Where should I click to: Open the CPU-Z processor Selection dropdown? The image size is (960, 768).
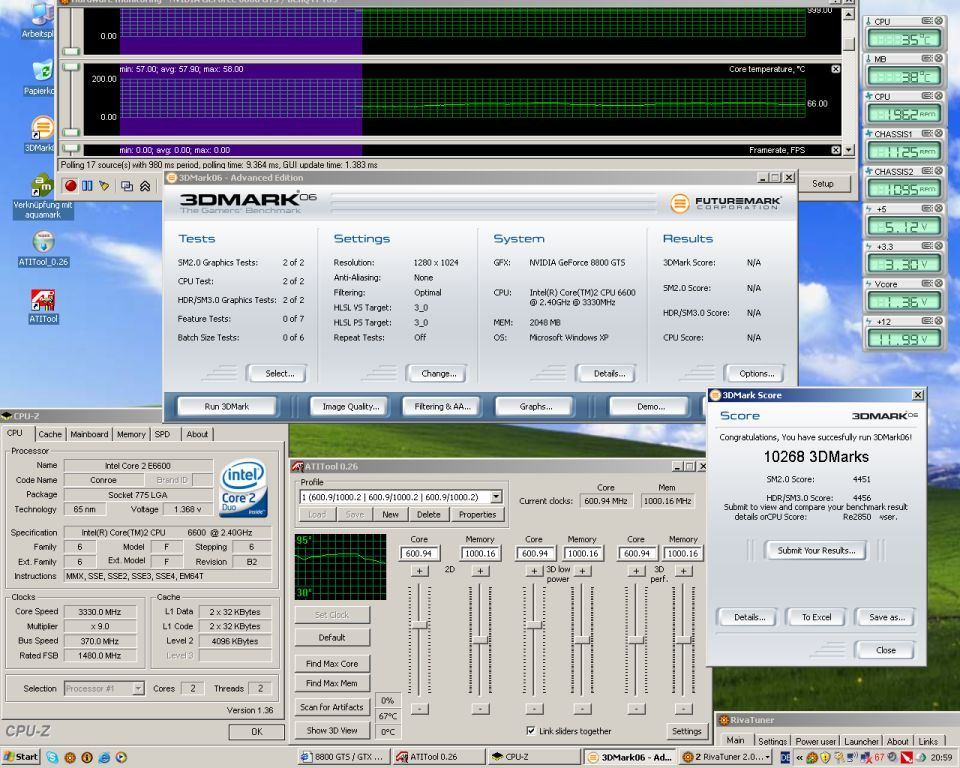pos(138,688)
